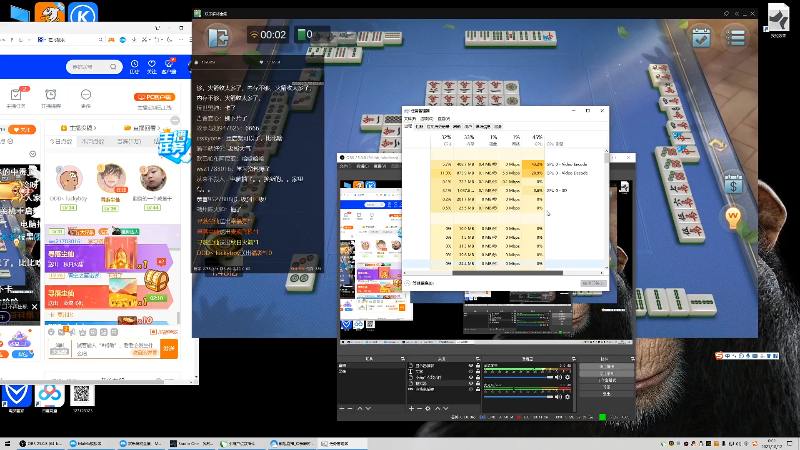Click the dollar shop icon in the mahjong game
The height and width of the screenshot is (450, 800).
pyautogui.click(x=733, y=185)
